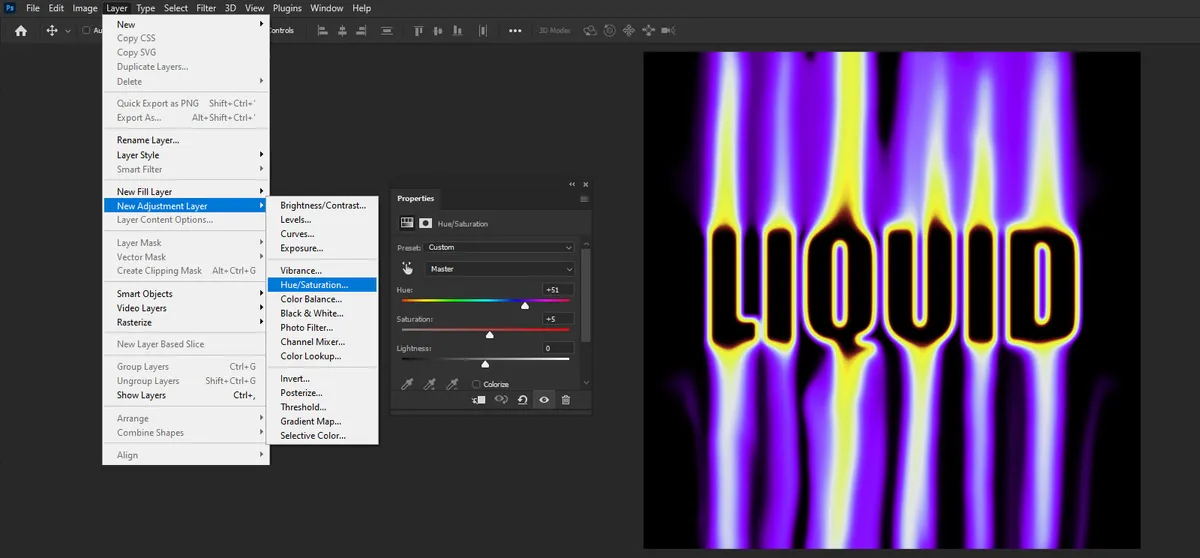Click align right edges icon
Screen dimensions: 1200x558
coord(361,31)
